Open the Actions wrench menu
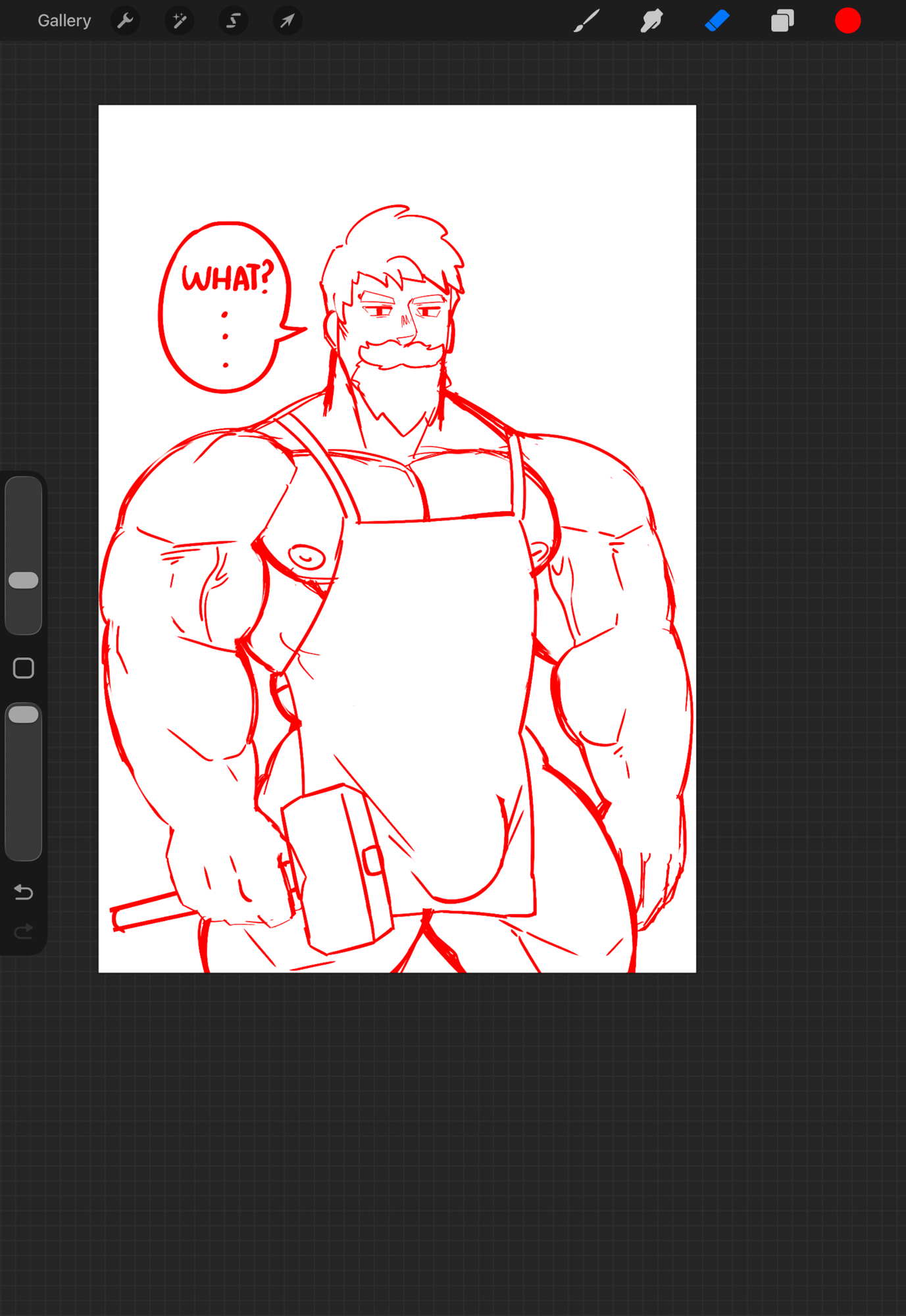 pos(125,21)
